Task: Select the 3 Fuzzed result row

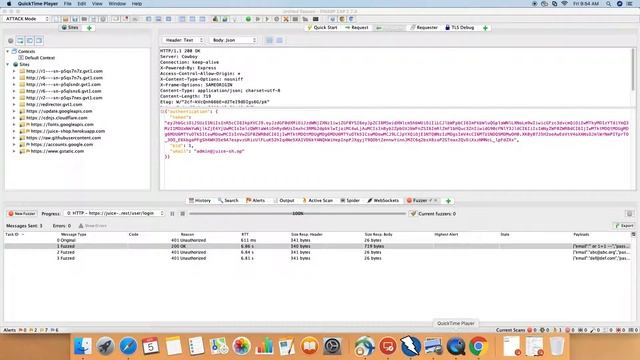Action: coord(318,258)
